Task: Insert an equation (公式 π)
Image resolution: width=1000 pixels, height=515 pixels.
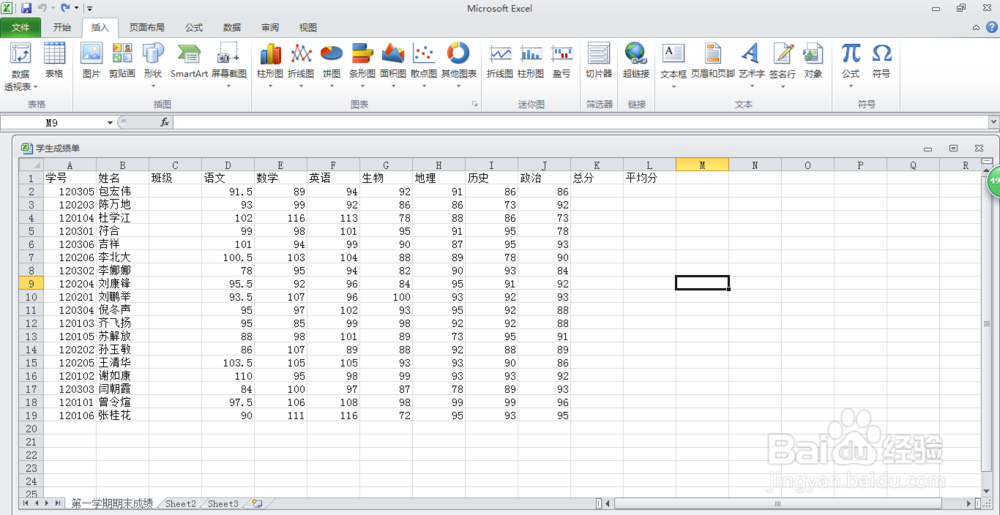Action: pos(851,65)
